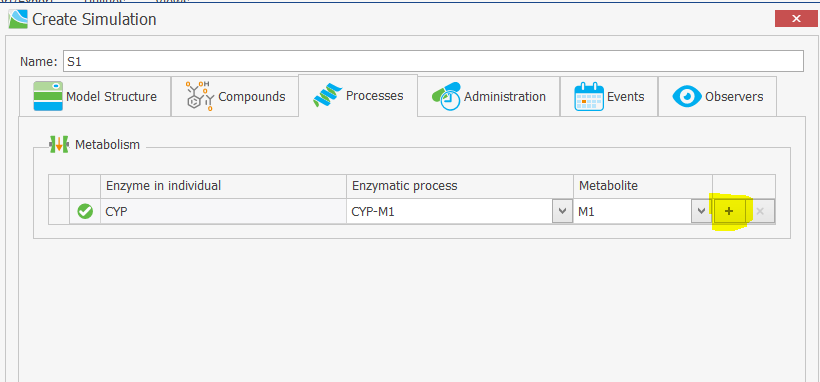
Task: Expand the Metabolite dropdown arrow
Action: (701, 211)
